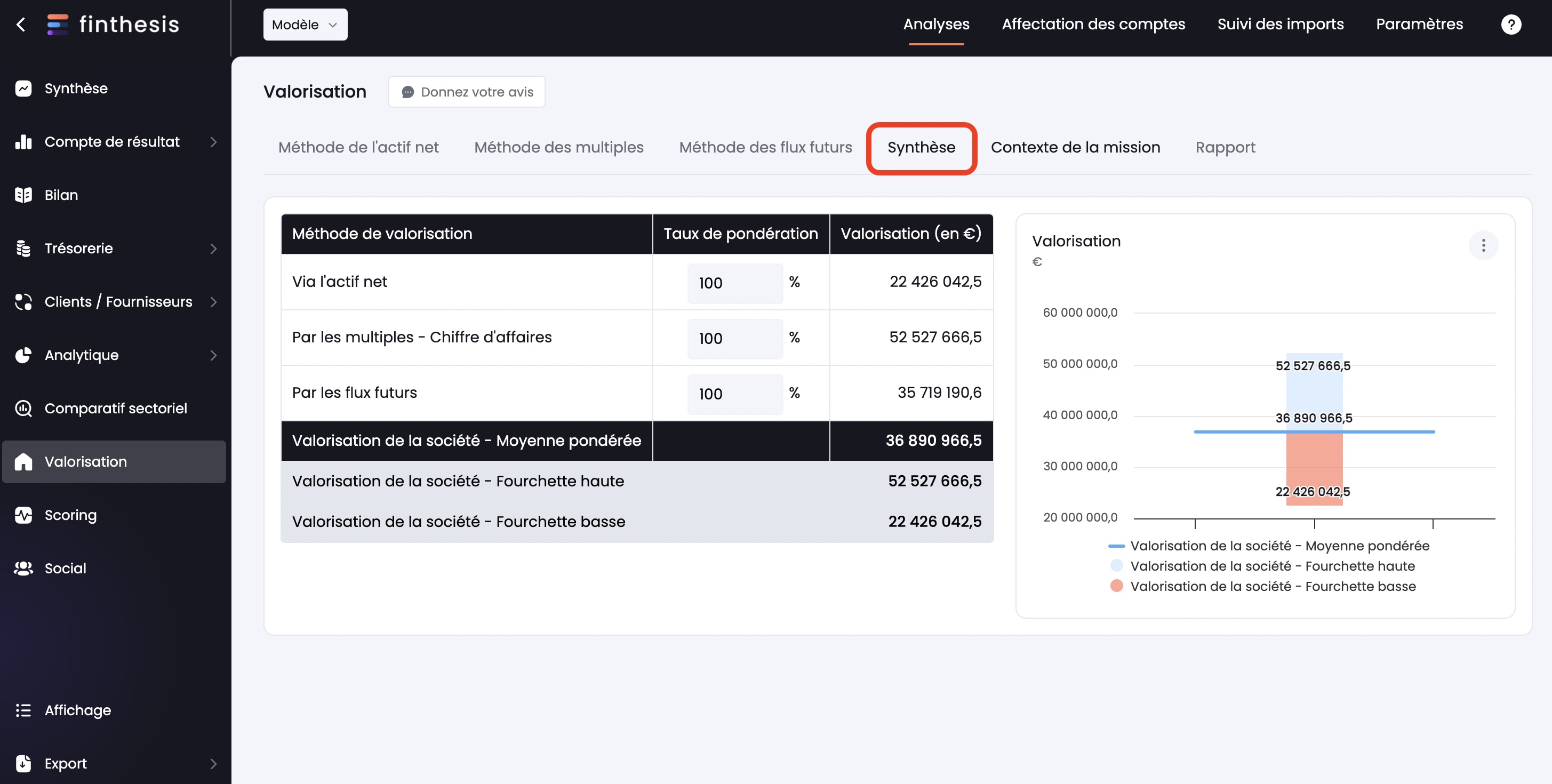Click the Bilan book icon
The image size is (1552, 784).
click(23, 195)
